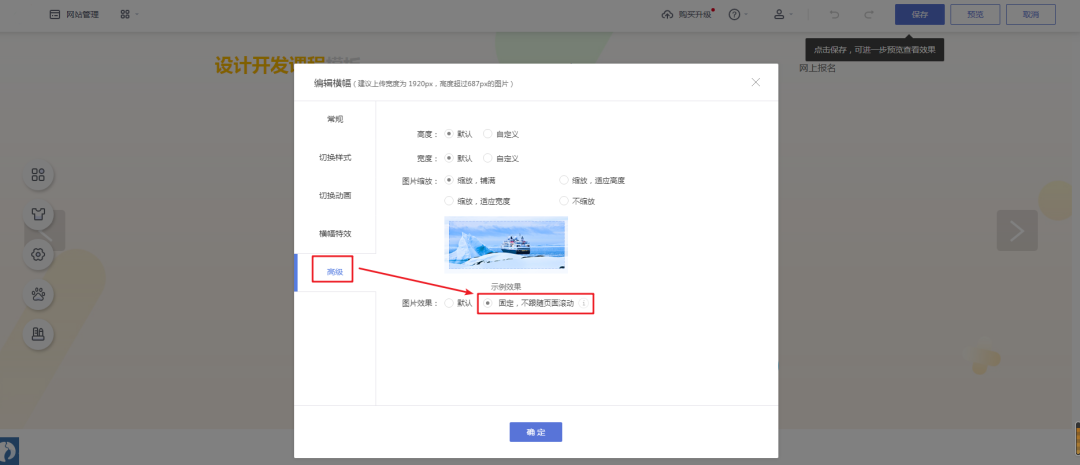The width and height of the screenshot is (1080, 465).
Task: Expand the grid dropdown next to 网站管理
Action: coord(129,15)
